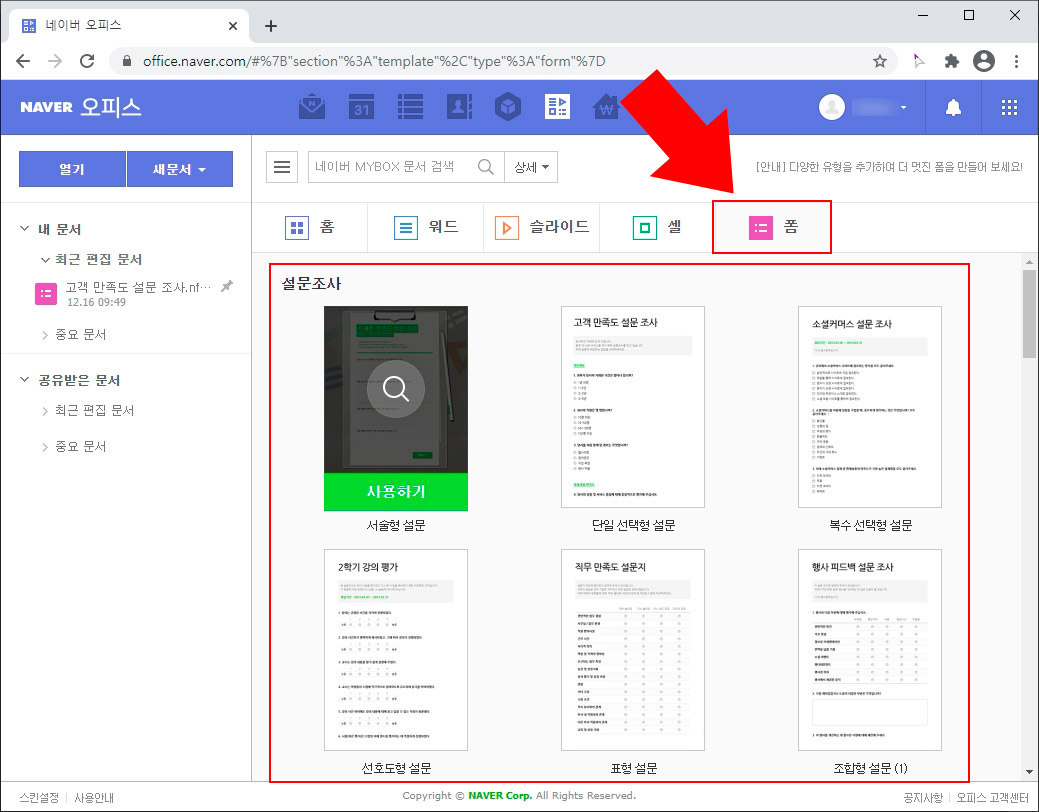Open notifications with the bell icon

point(953,107)
